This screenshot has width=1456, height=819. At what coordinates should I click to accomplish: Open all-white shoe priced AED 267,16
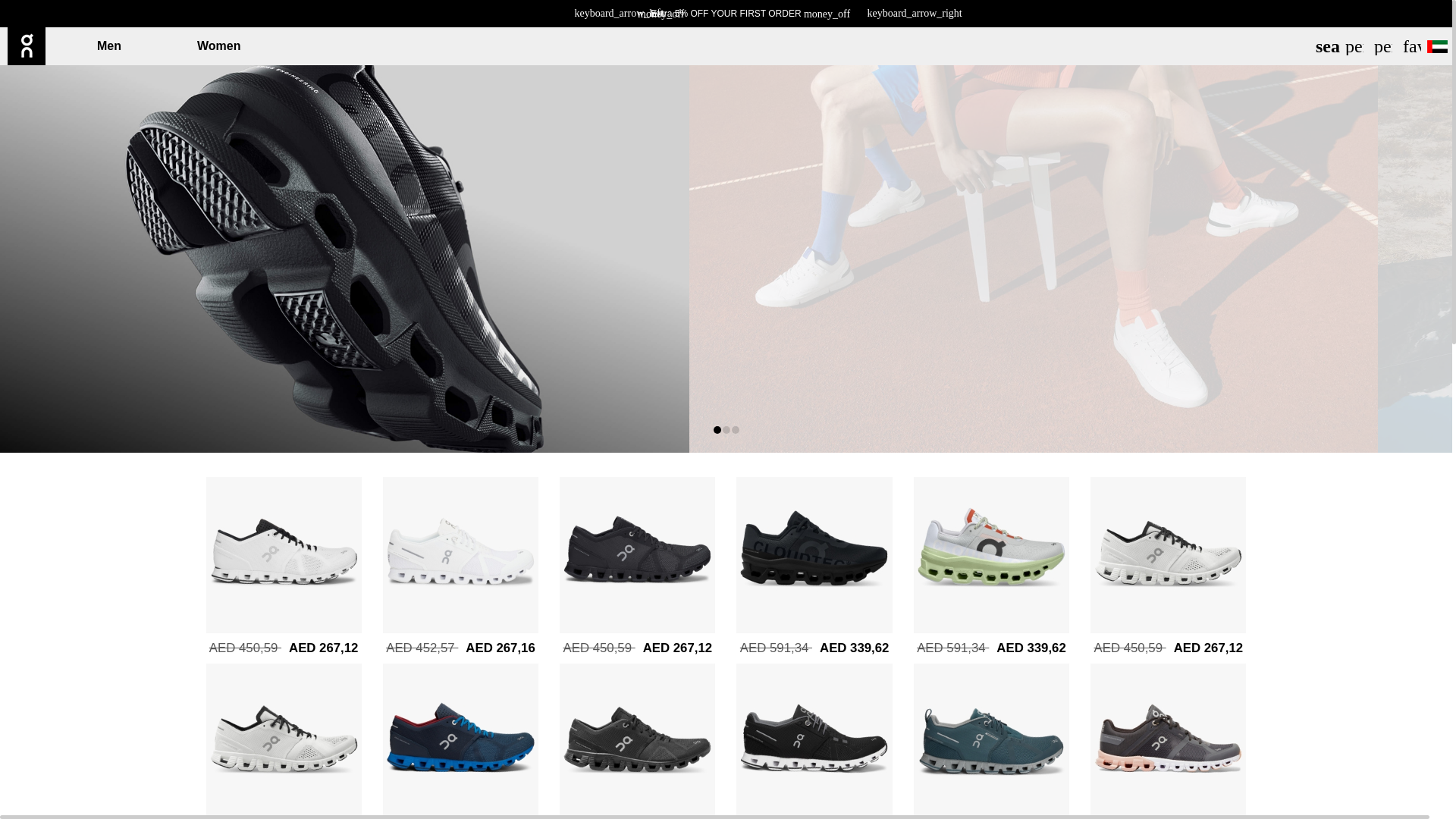460,555
